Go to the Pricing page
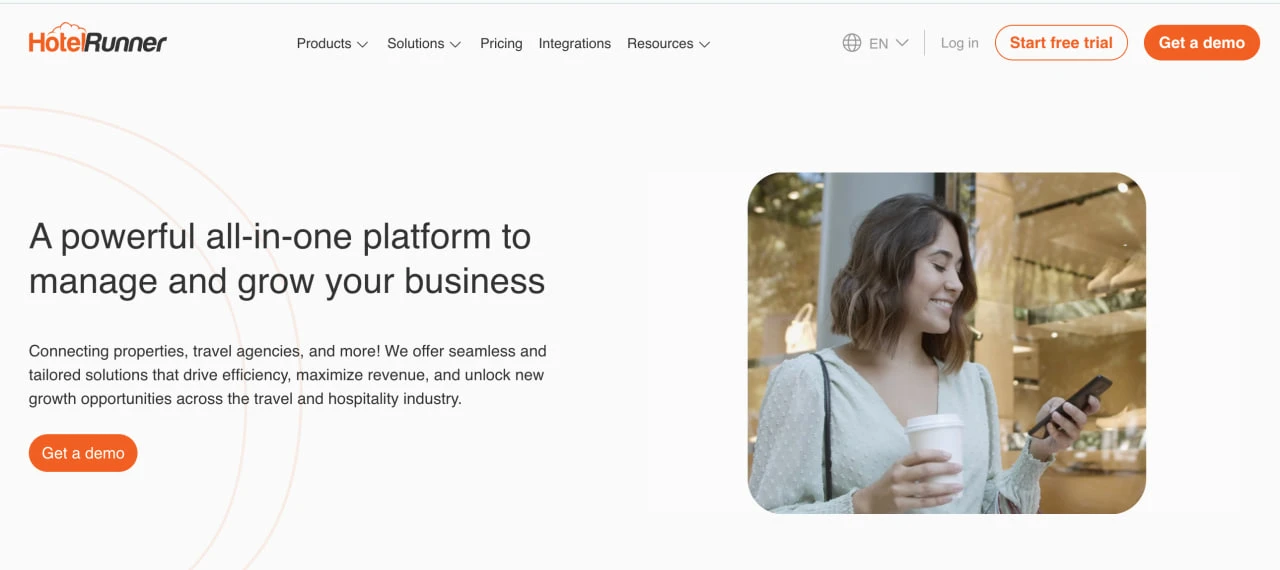1280x570 pixels. 501,44
